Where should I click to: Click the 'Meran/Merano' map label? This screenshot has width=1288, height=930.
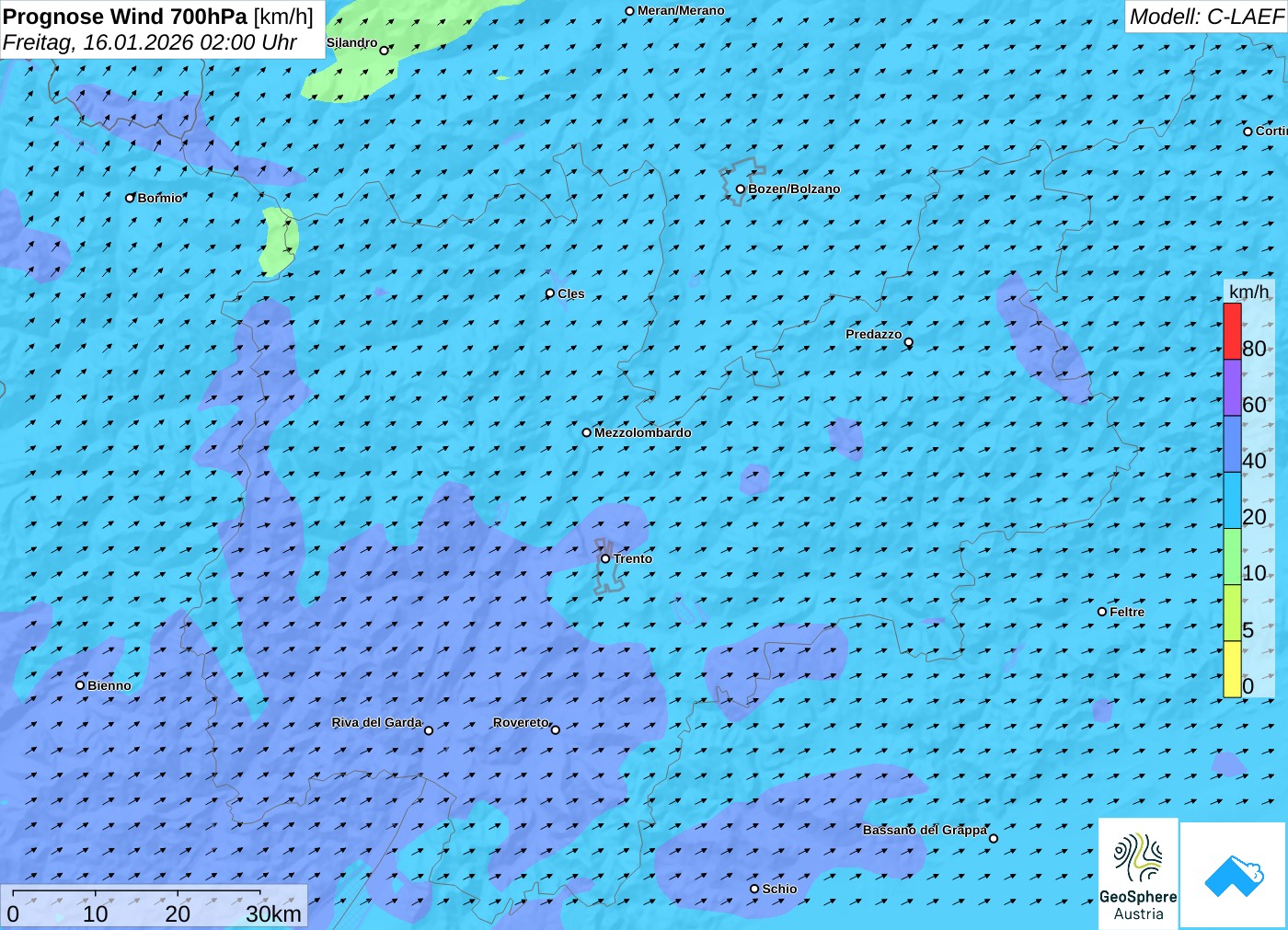click(681, 11)
